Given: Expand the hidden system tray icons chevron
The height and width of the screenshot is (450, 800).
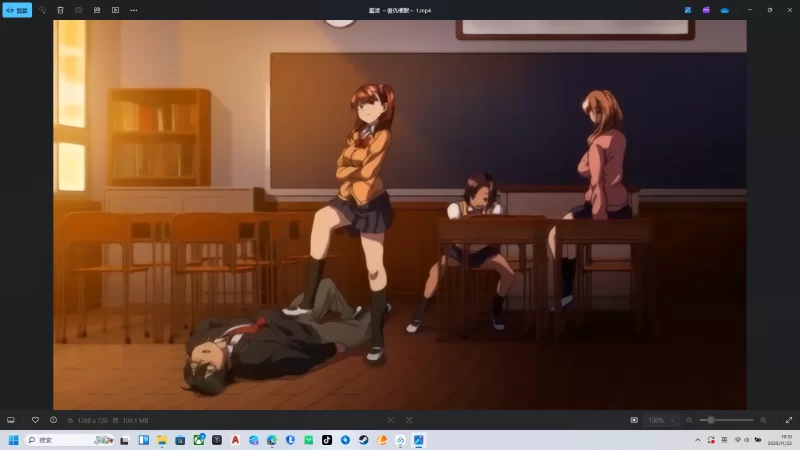Looking at the screenshot, I should click(x=697, y=440).
